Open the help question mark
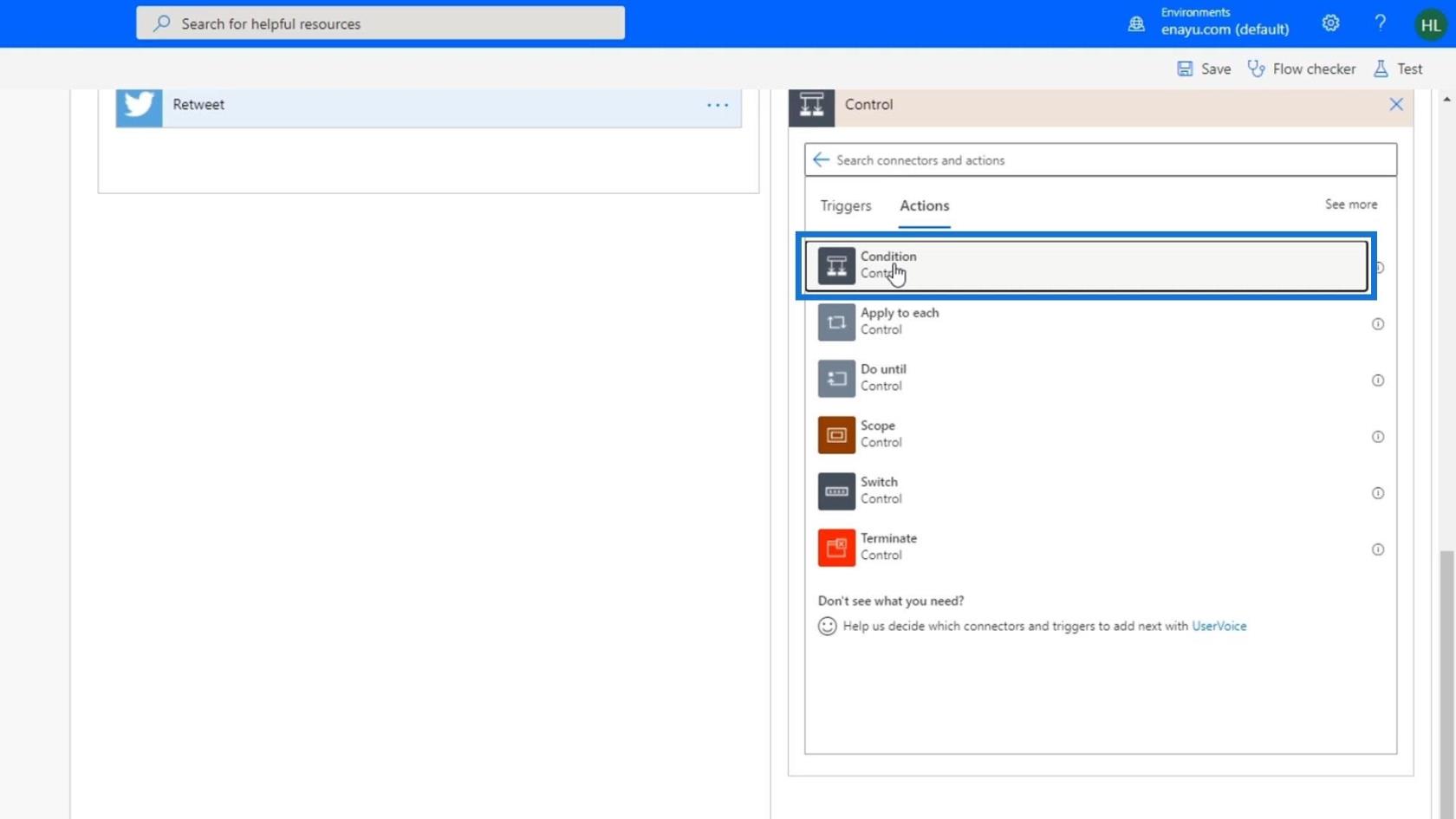The width and height of the screenshot is (1456, 819). tap(1381, 23)
